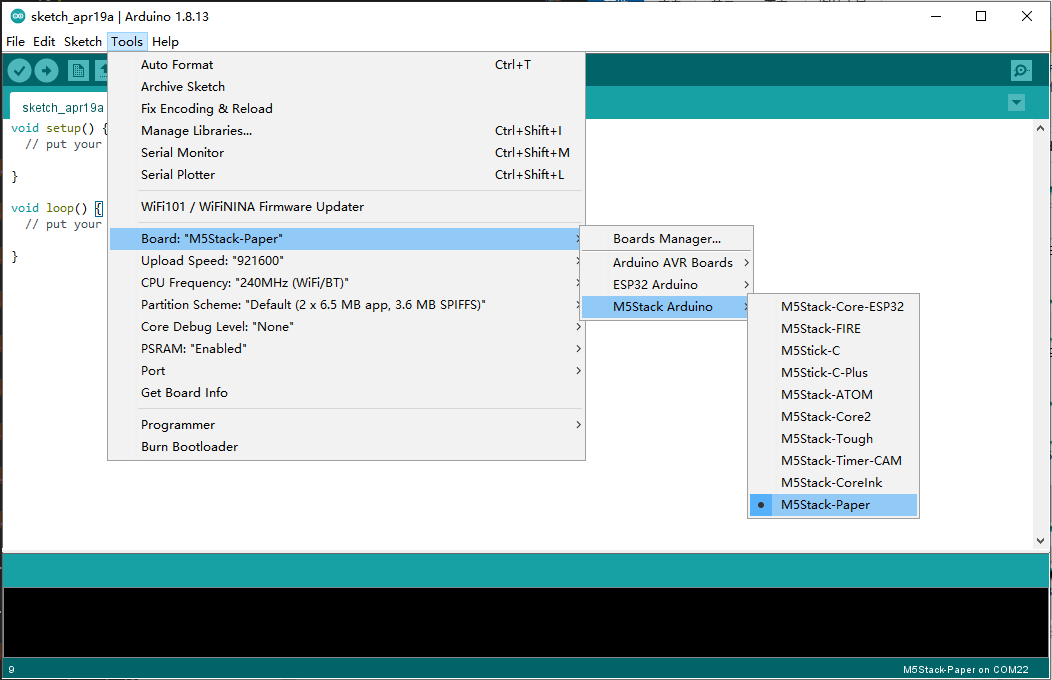Select M5Stack-Core2 board
Screen dimensions: 1052x680
click(x=833, y=416)
